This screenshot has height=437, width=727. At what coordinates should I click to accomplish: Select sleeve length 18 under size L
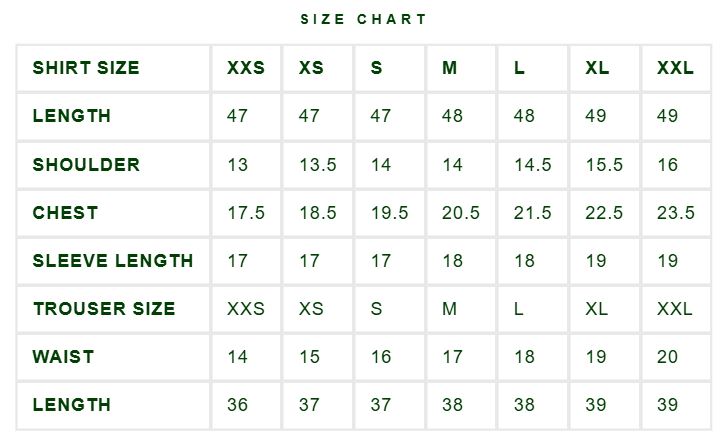click(x=524, y=260)
